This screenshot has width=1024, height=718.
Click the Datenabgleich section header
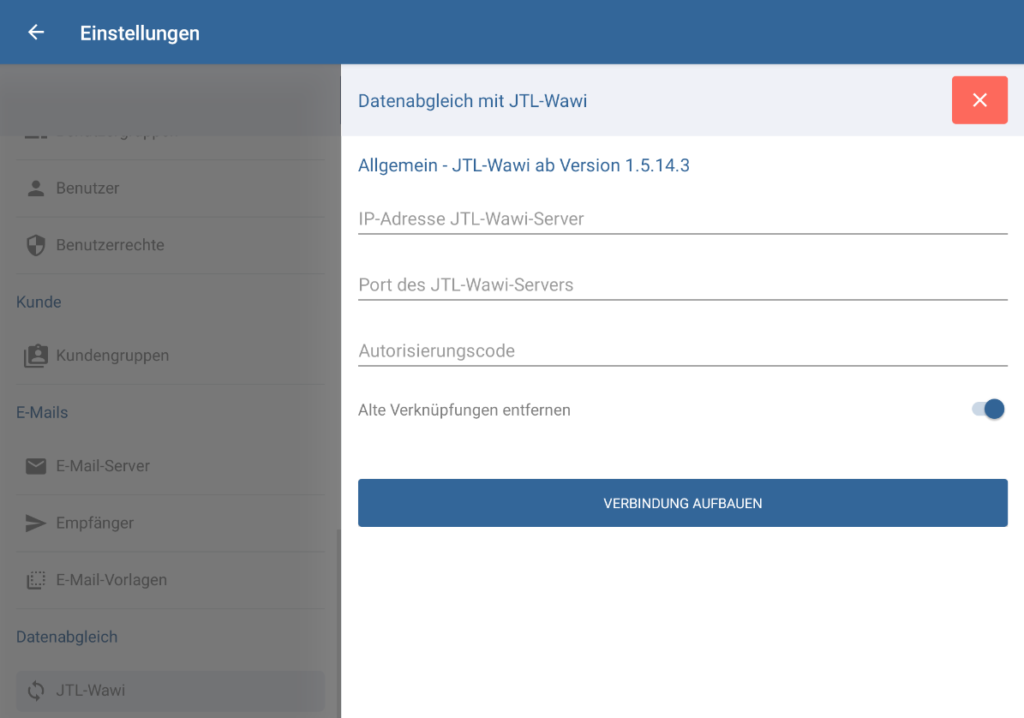pos(66,636)
